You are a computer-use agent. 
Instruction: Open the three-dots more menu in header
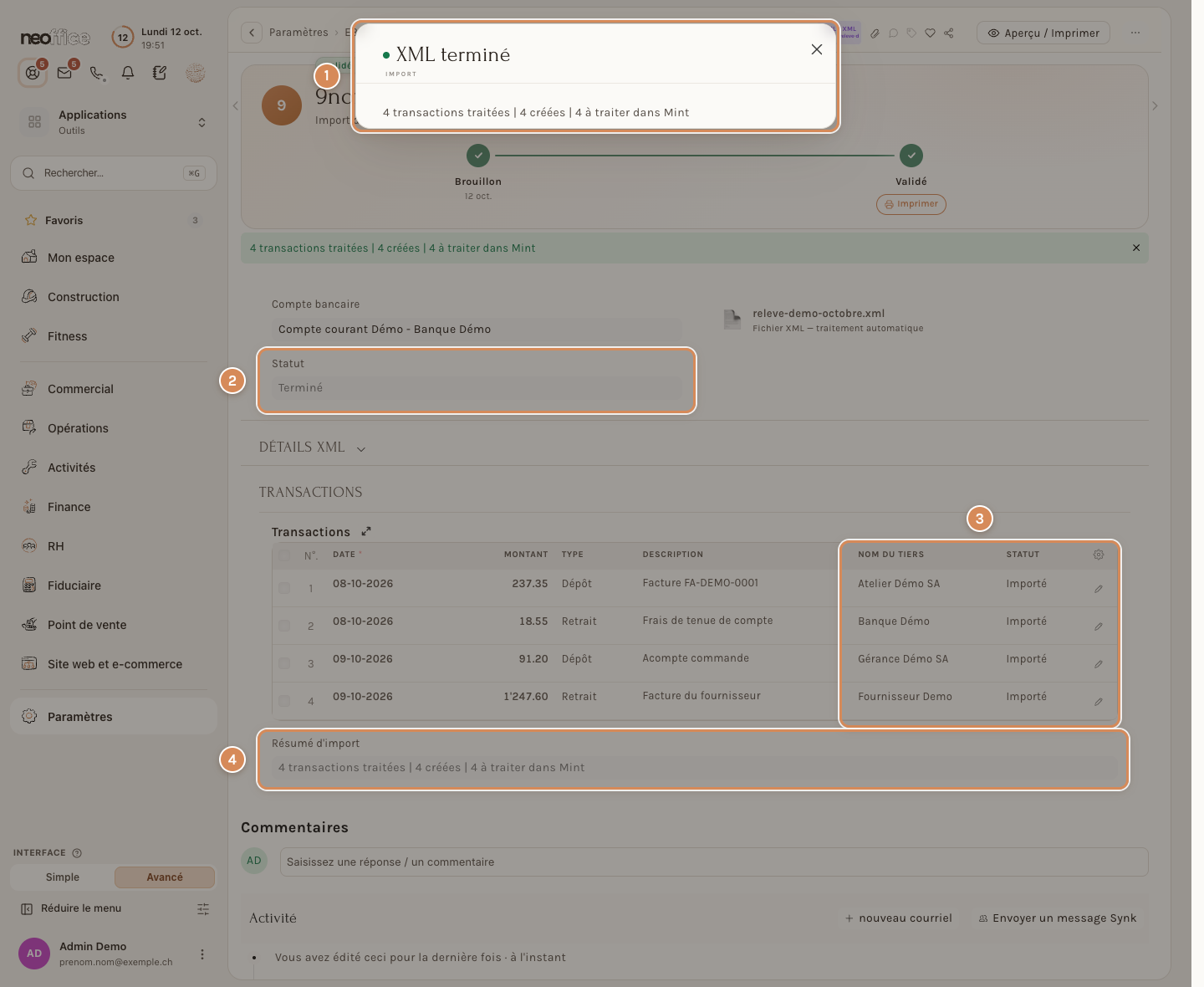point(1135,33)
